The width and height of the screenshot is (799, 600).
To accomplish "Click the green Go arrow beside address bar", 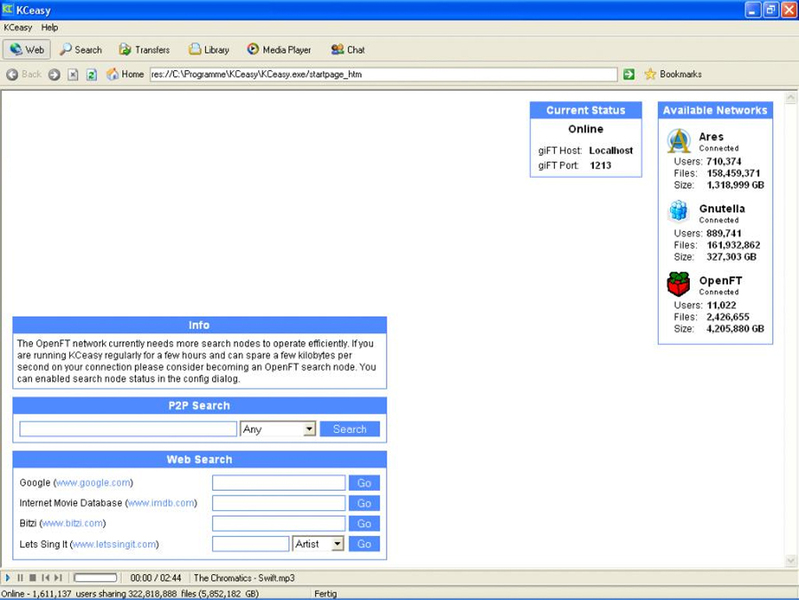I will click(x=629, y=74).
